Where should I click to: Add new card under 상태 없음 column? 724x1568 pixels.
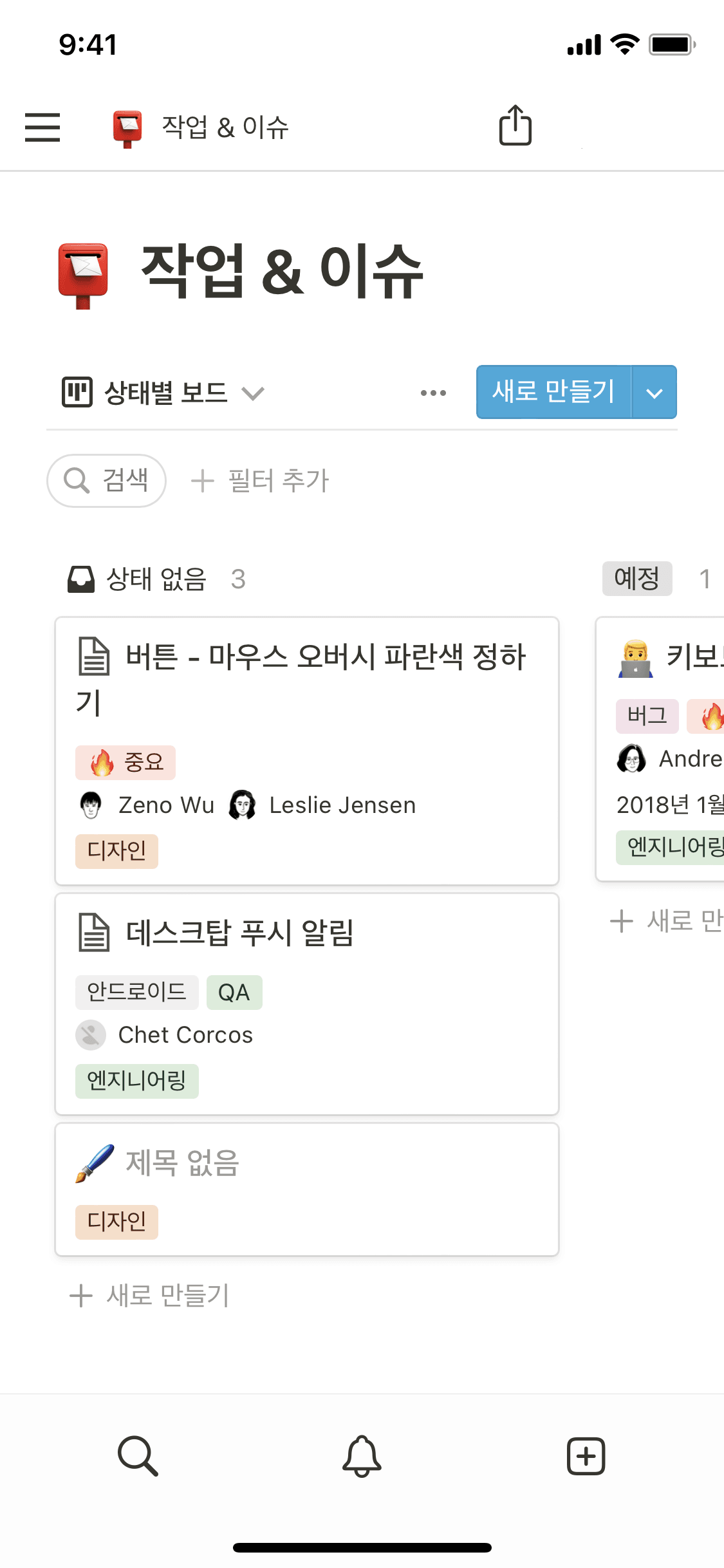(x=150, y=1295)
